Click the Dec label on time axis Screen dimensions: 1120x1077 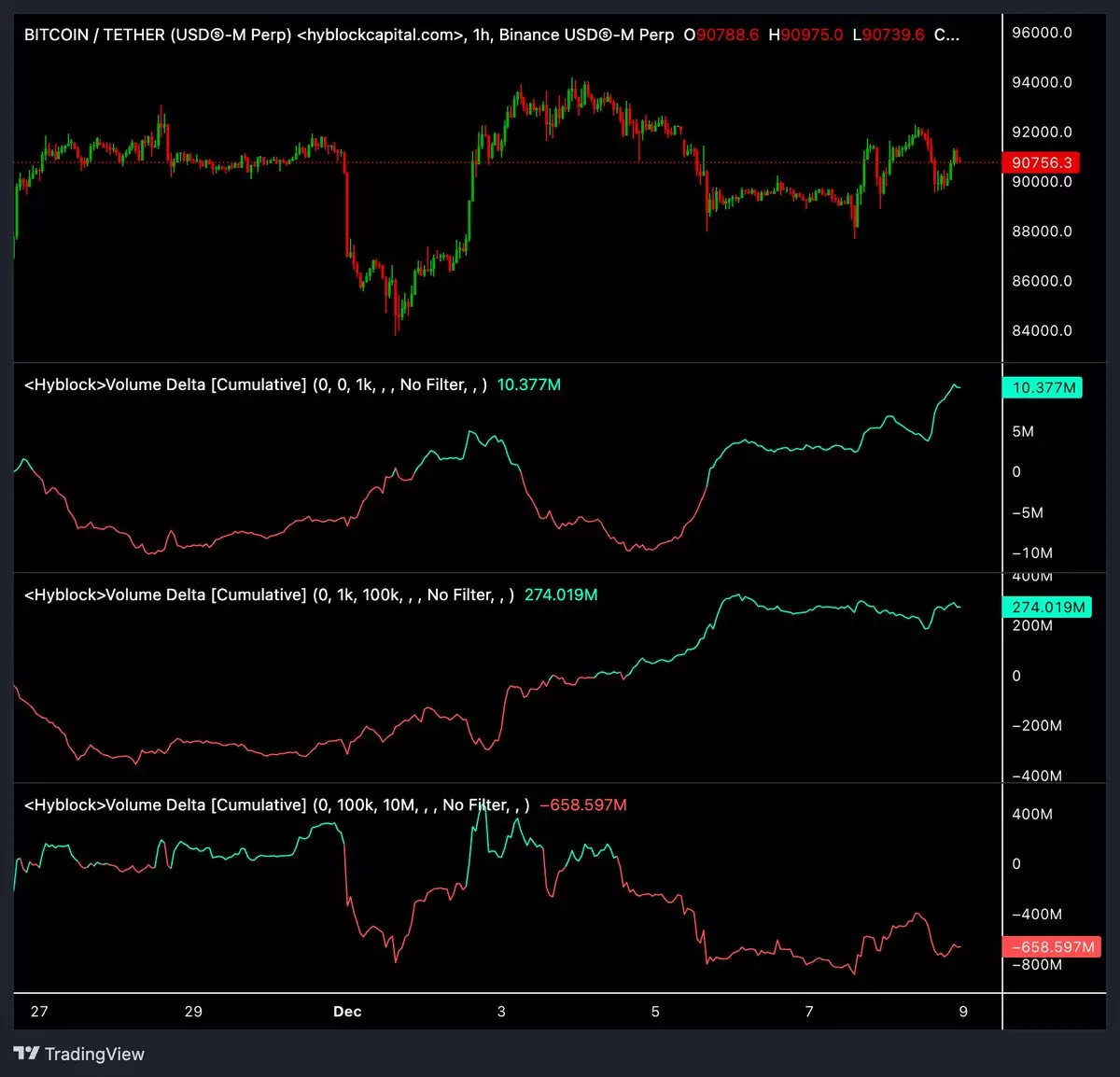pos(347,1012)
